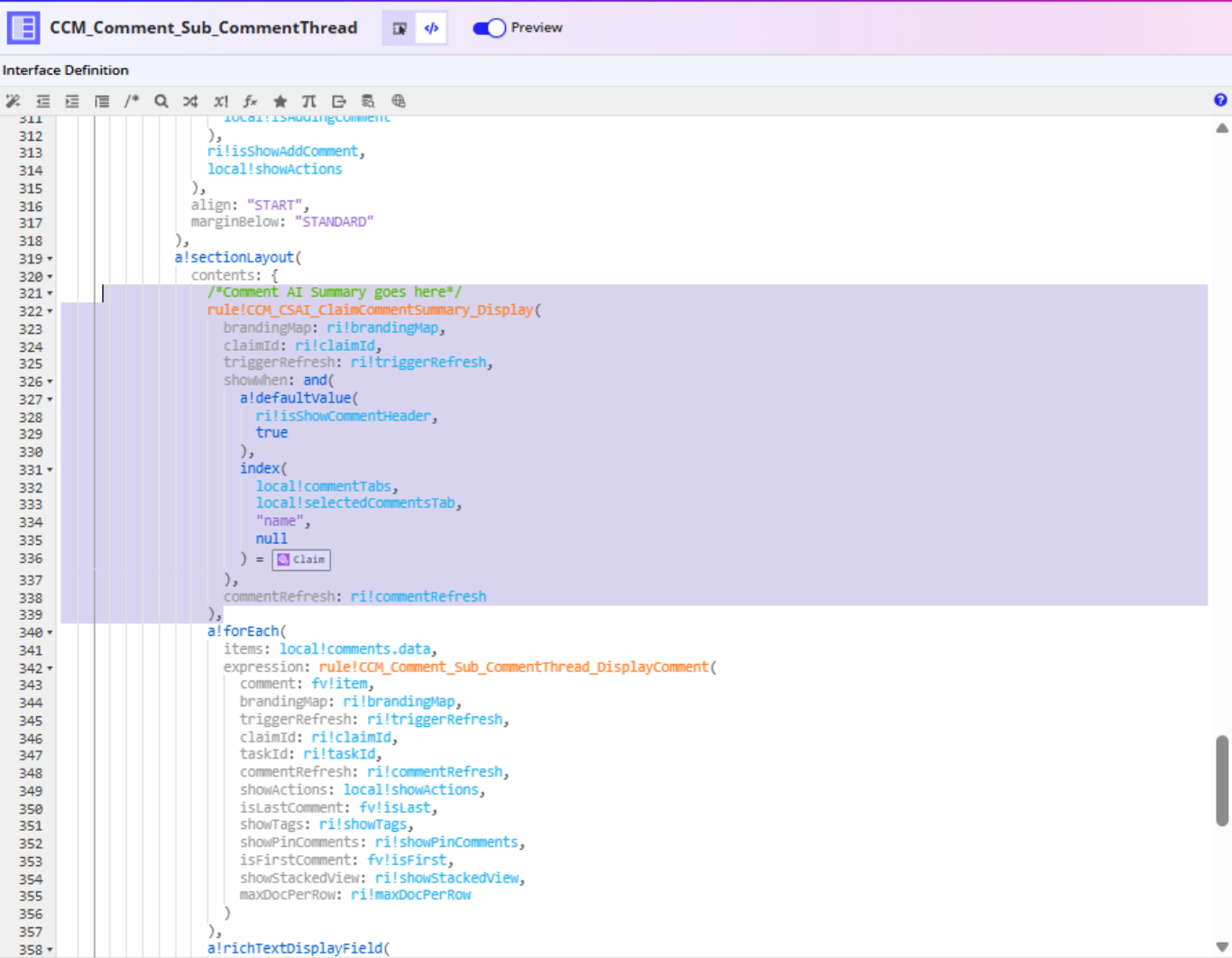Click the true keyword on line 329

271,433
